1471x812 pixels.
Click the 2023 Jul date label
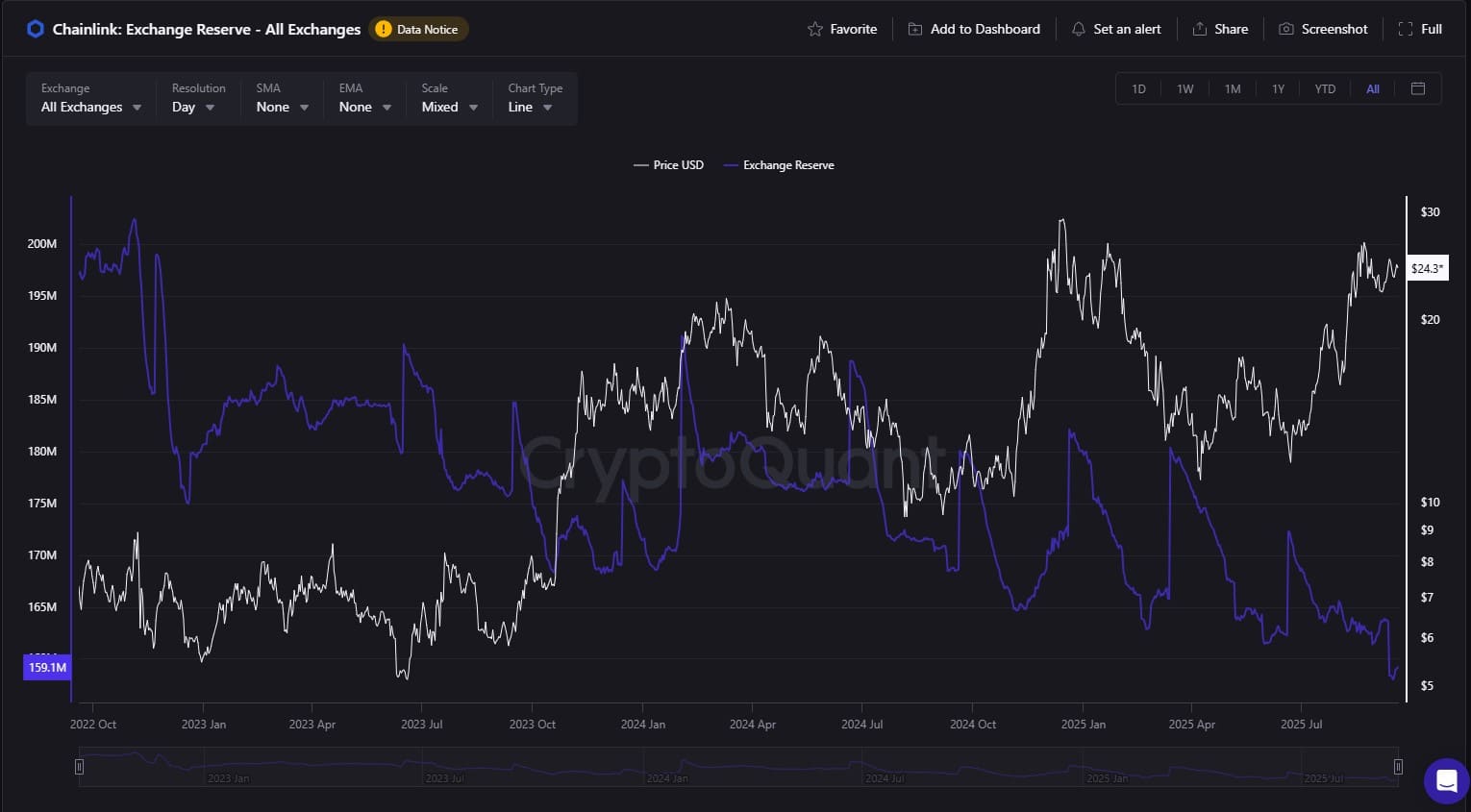[x=422, y=725]
